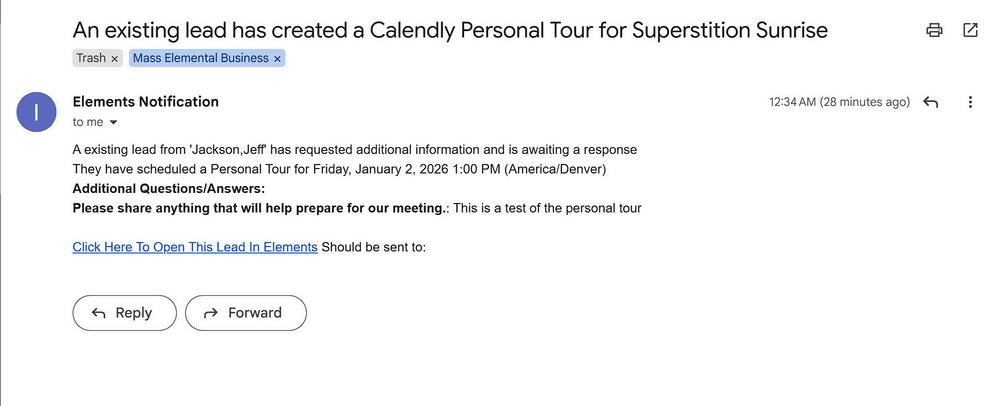Select the Mass Elemental Business label chip
Image resolution: width=991 pixels, height=406 pixels.
point(200,58)
